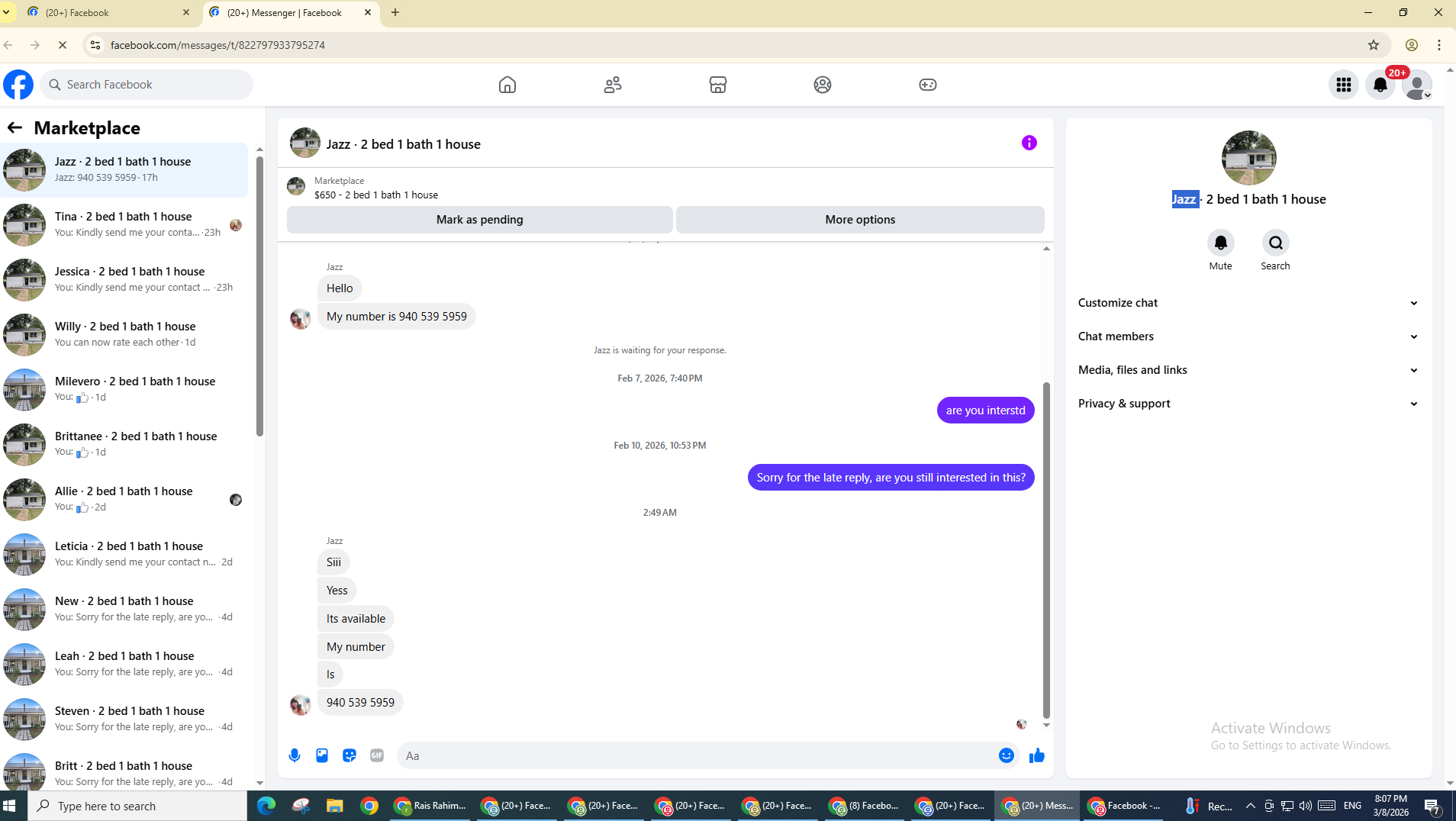This screenshot has width=1456, height=821.
Task: Send a voice clip with microphone icon
Action: (295, 755)
